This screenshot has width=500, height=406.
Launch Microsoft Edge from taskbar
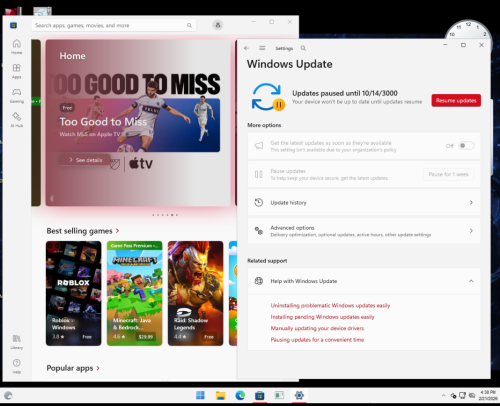pos(240,395)
